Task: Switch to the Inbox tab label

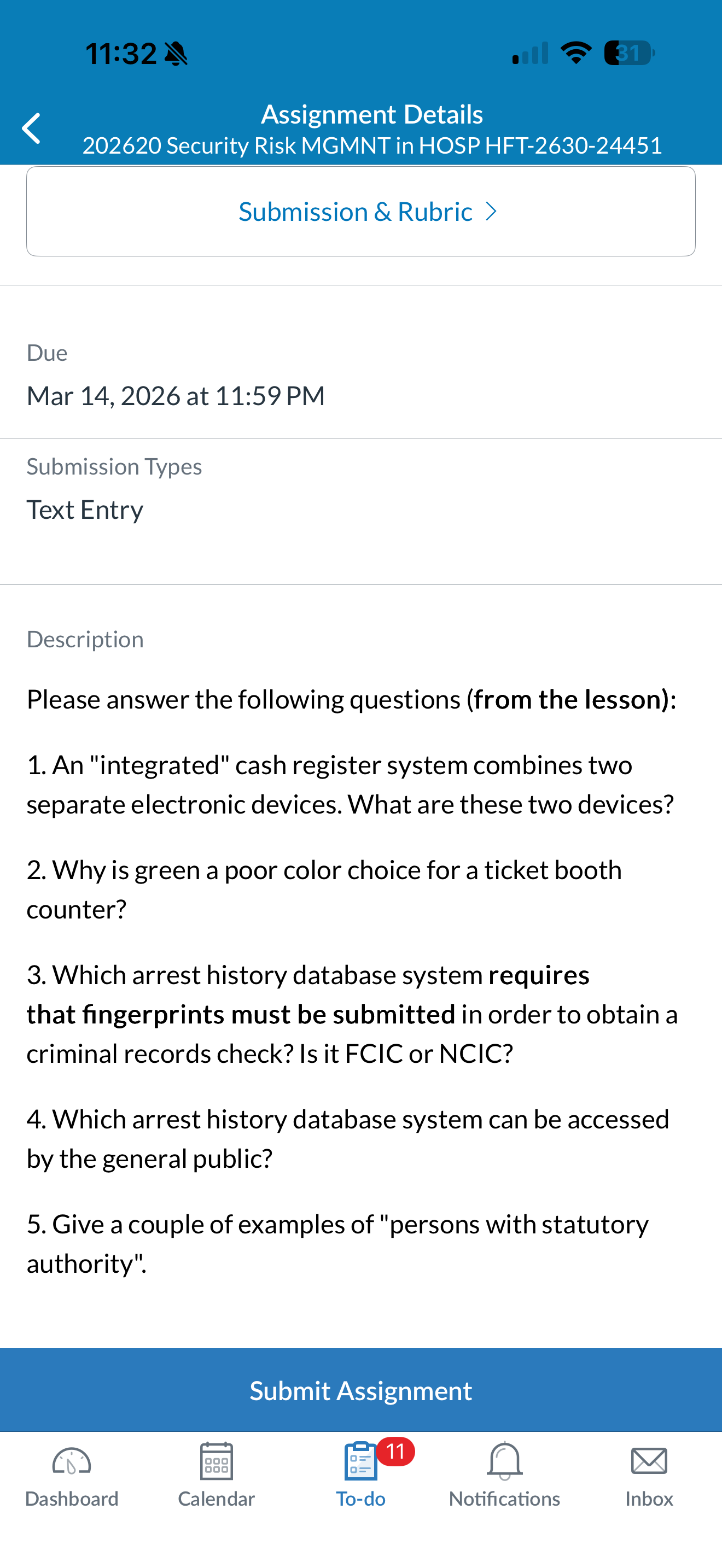Action: pos(649,1499)
